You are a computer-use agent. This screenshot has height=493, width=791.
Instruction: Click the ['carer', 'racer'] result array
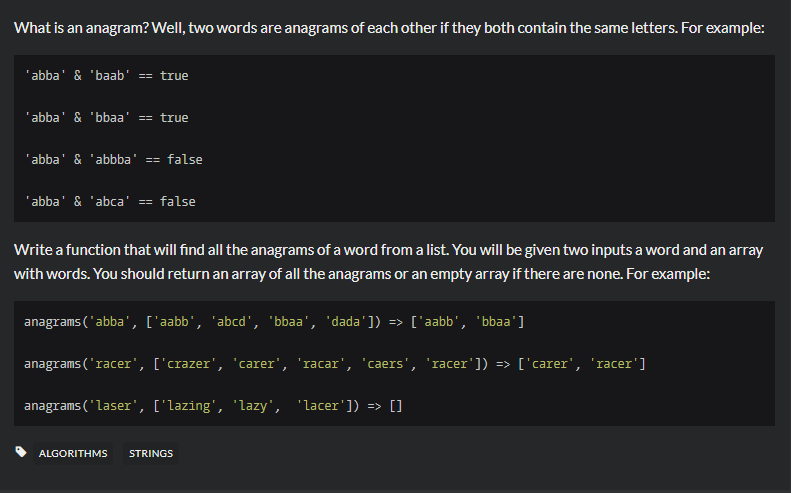[x=581, y=364]
